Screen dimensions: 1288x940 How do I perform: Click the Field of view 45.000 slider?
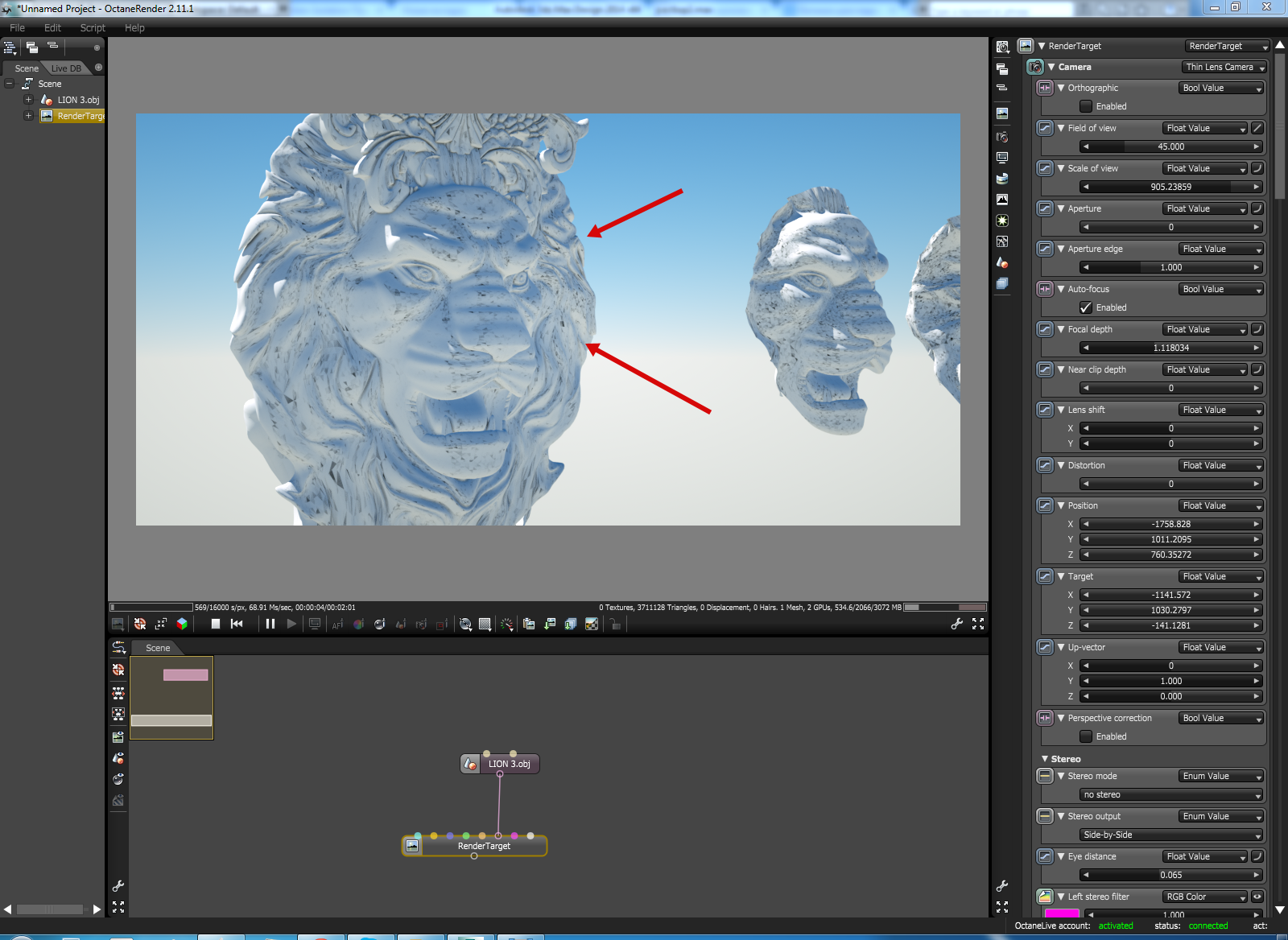tap(1171, 146)
